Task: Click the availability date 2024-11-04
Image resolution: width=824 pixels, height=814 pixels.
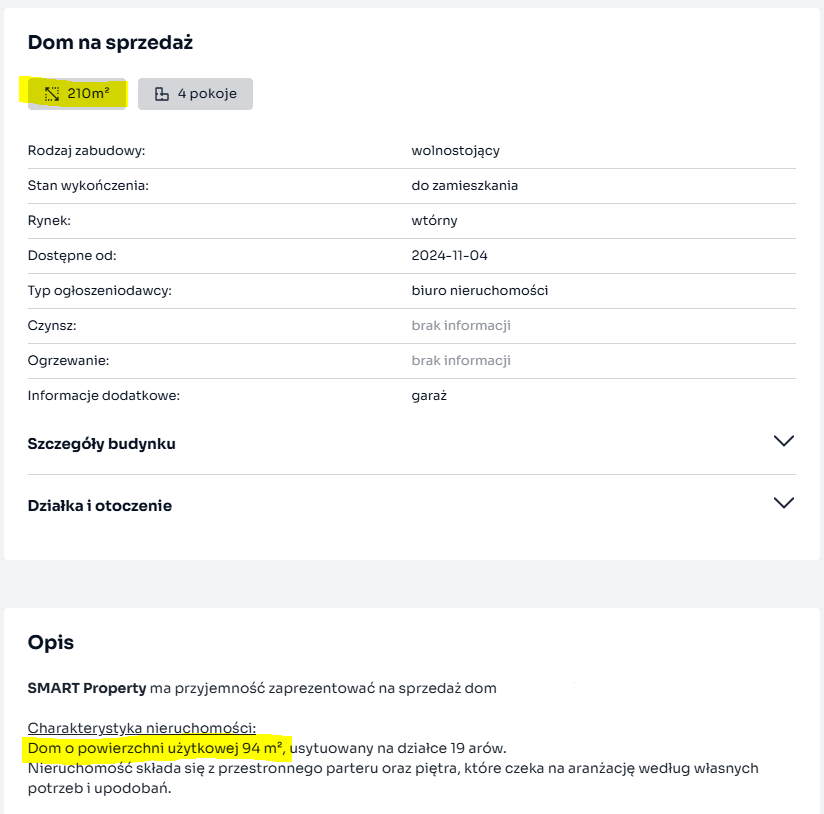Action: (x=450, y=256)
